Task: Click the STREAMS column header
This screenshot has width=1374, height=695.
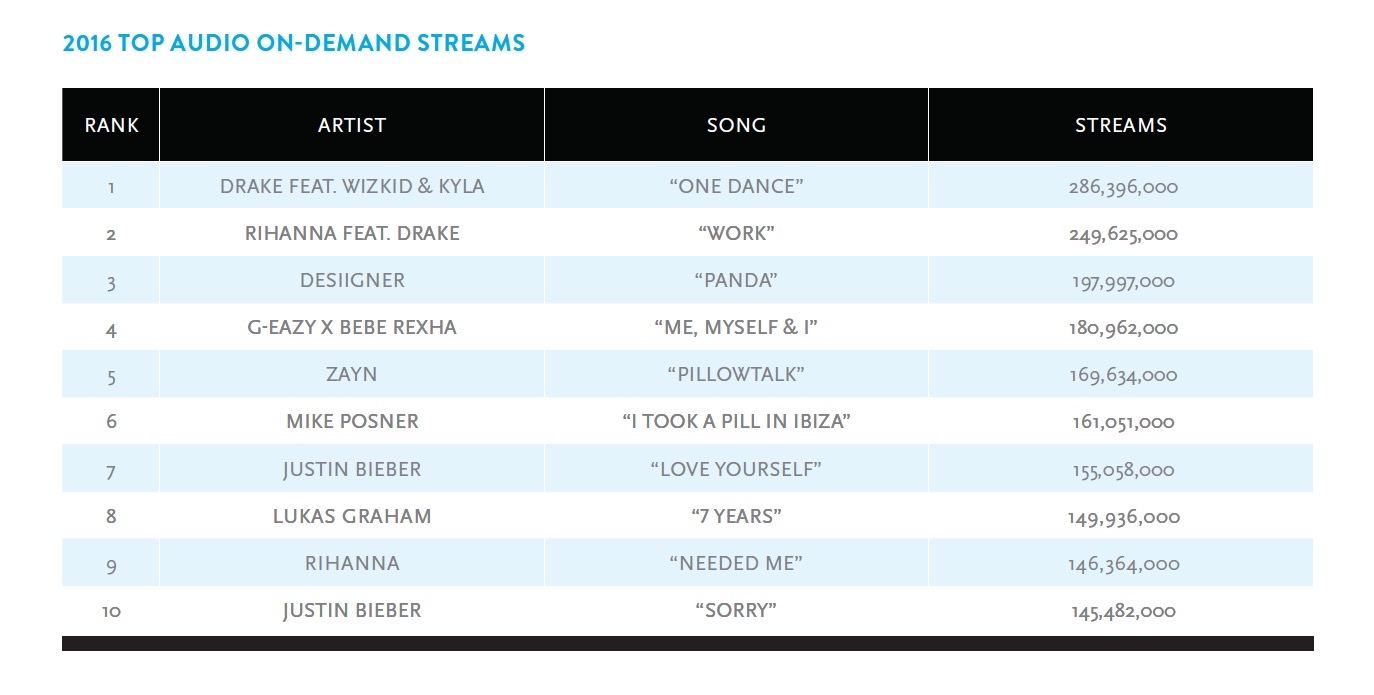Action: pos(1121,125)
